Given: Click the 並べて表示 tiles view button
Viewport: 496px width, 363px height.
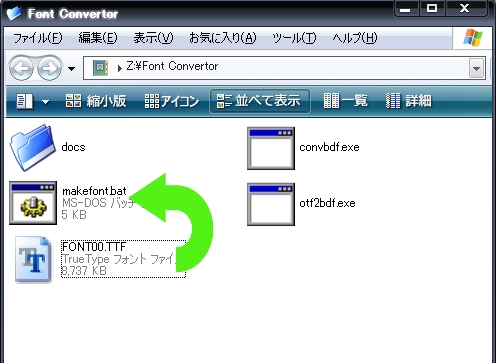Looking at the screenshot, I should click(260, 101).
